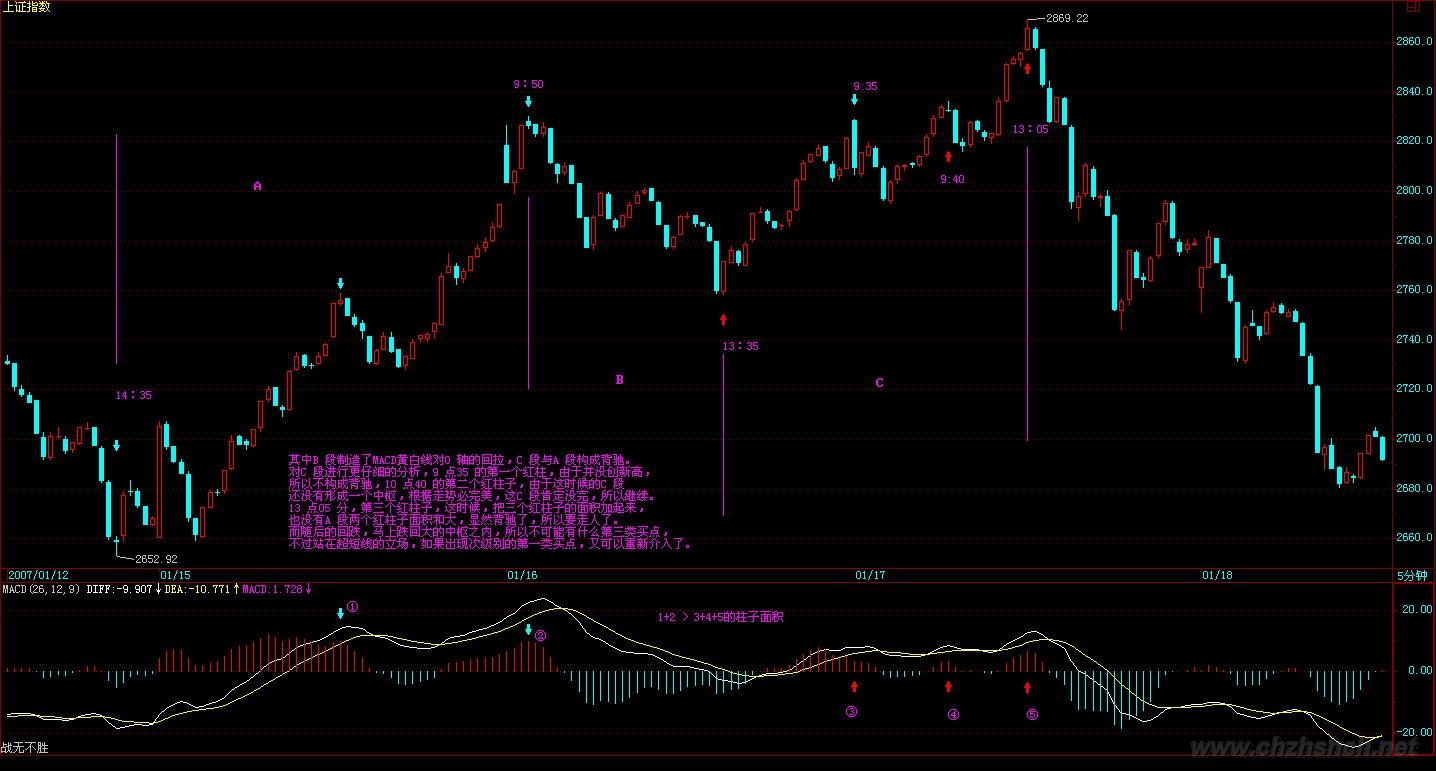Click the red arrow above the 13:35 label
The width and height of the screenshot is (1436, 771).
(724, 319)
